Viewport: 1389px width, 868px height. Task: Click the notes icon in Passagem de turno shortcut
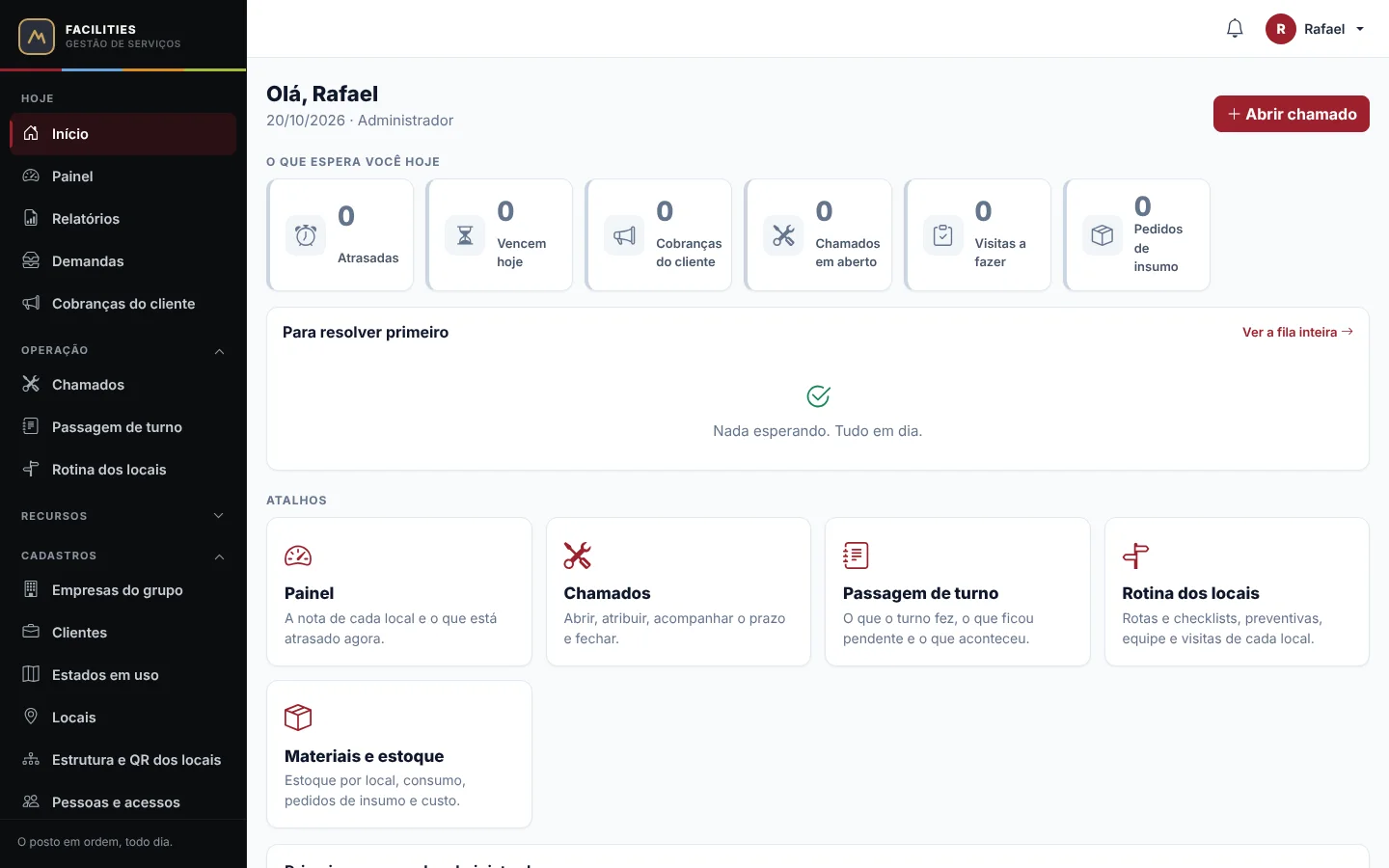(856, 556)
